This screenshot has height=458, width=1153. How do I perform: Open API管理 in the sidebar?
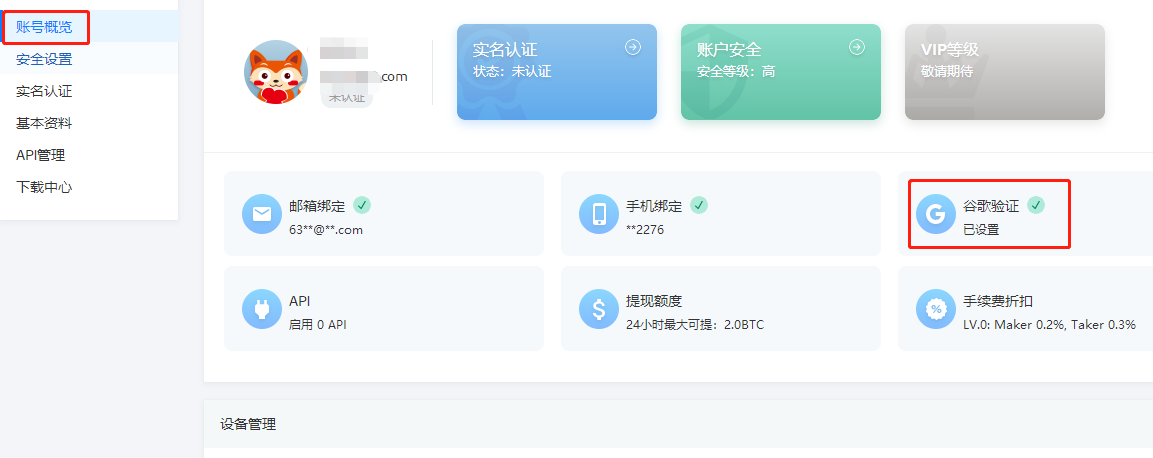coord(40,155)
